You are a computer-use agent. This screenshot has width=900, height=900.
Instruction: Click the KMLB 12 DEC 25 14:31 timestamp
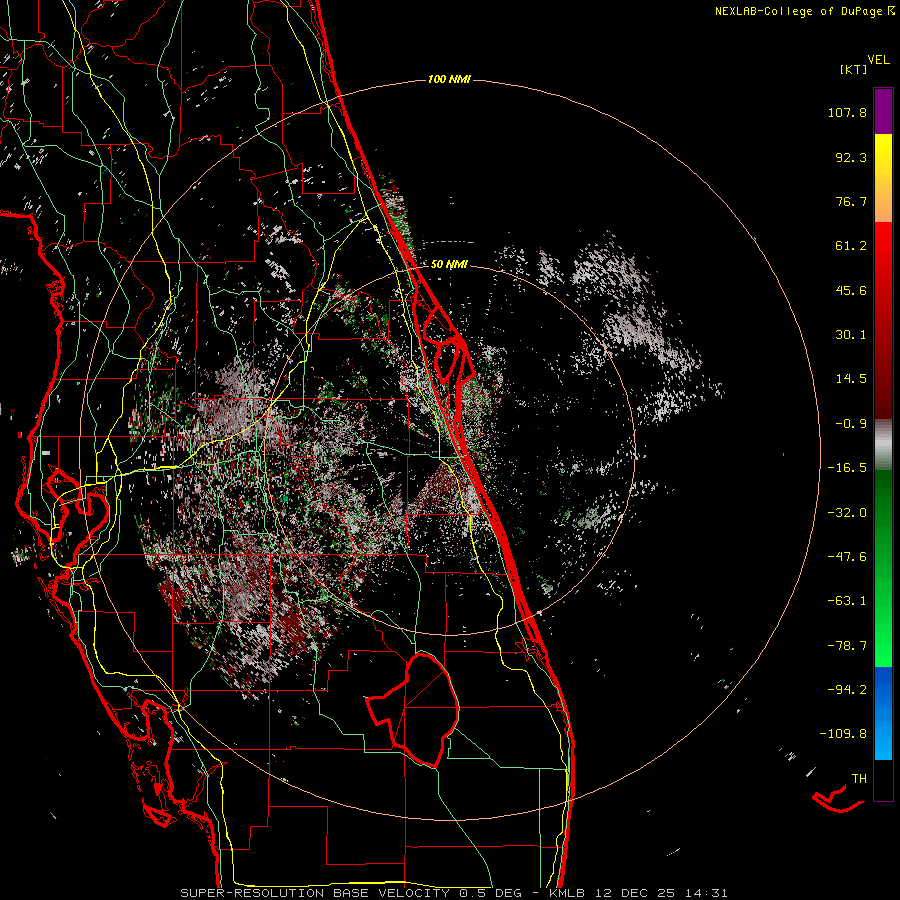[638, 893]
